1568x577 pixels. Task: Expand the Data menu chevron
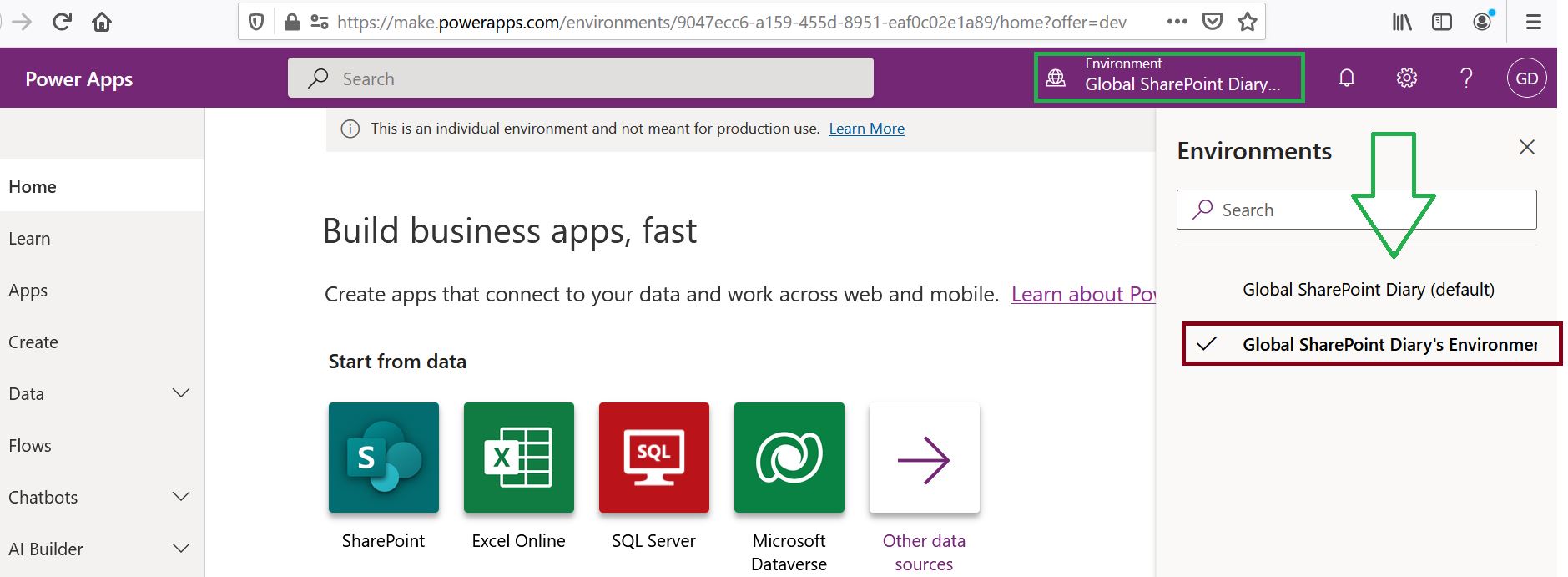pyautogui.click(x=181, y=393)
